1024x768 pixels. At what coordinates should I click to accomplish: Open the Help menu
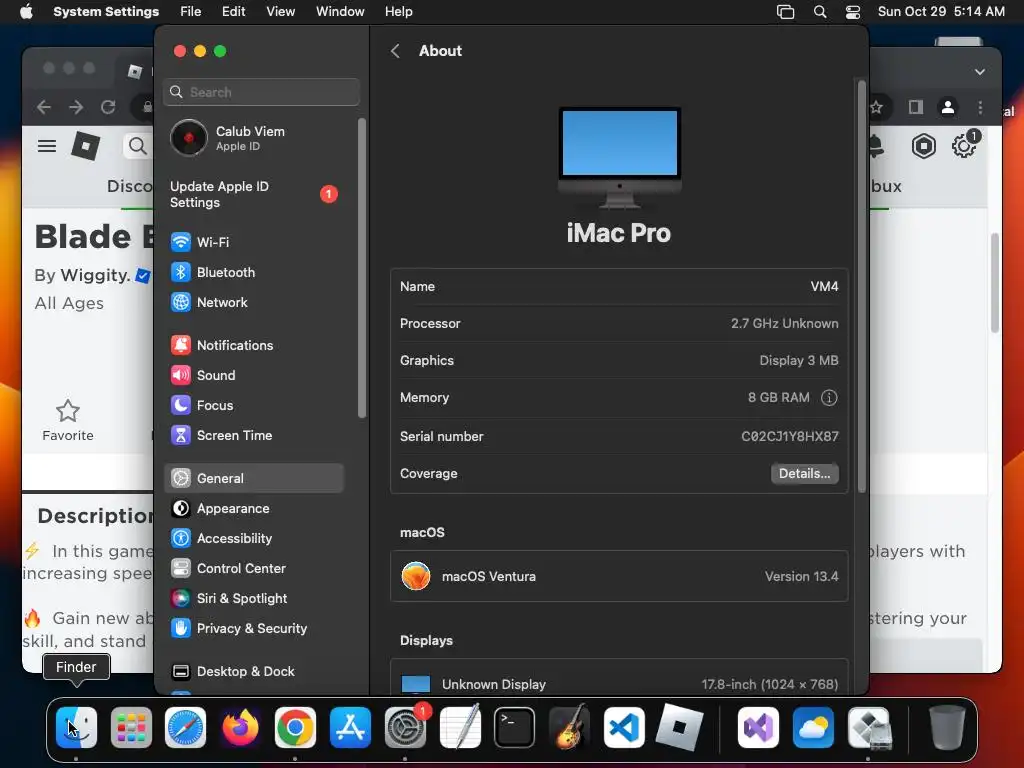tap(398, 12)
